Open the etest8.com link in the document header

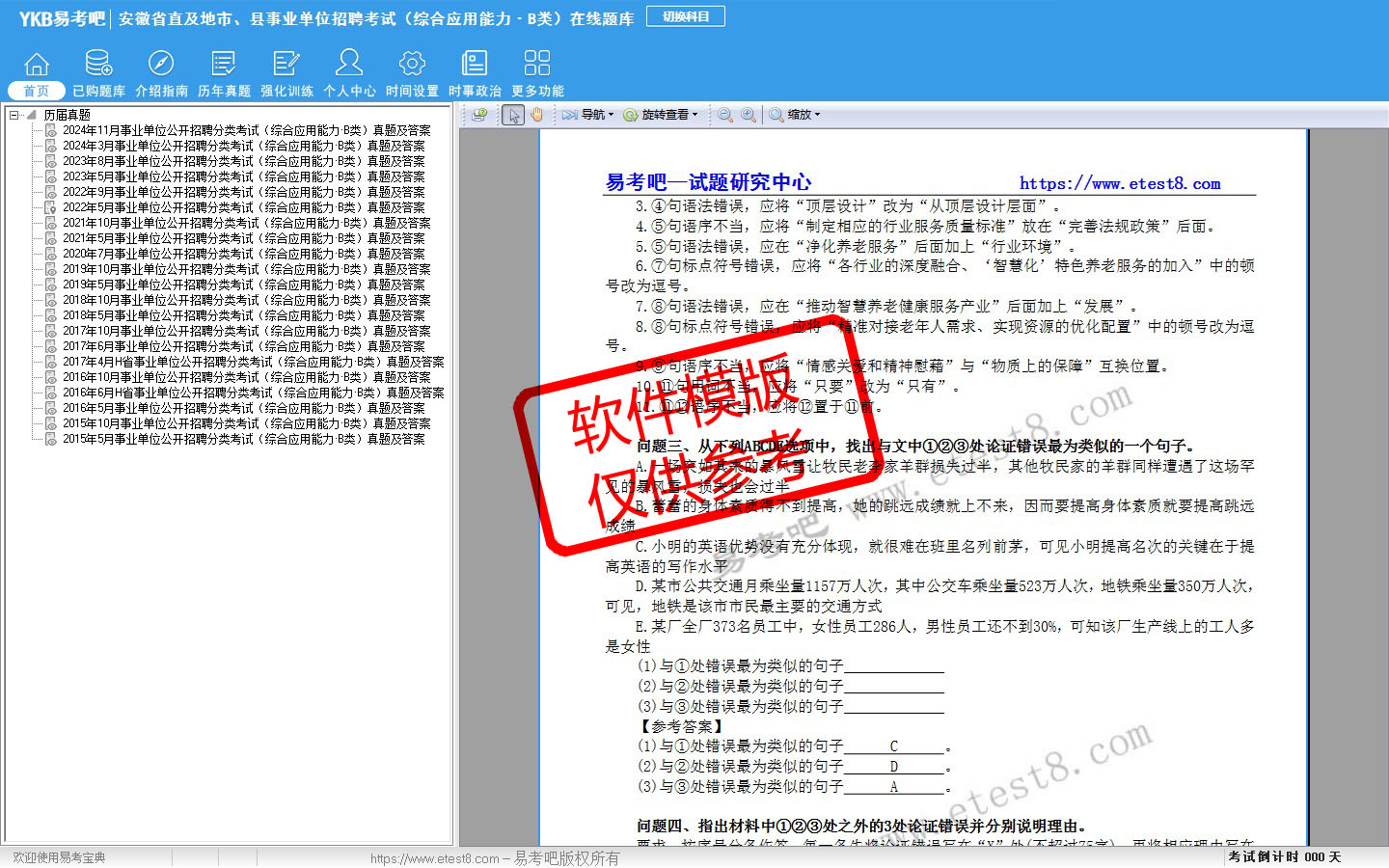[x=1120, y=183]
